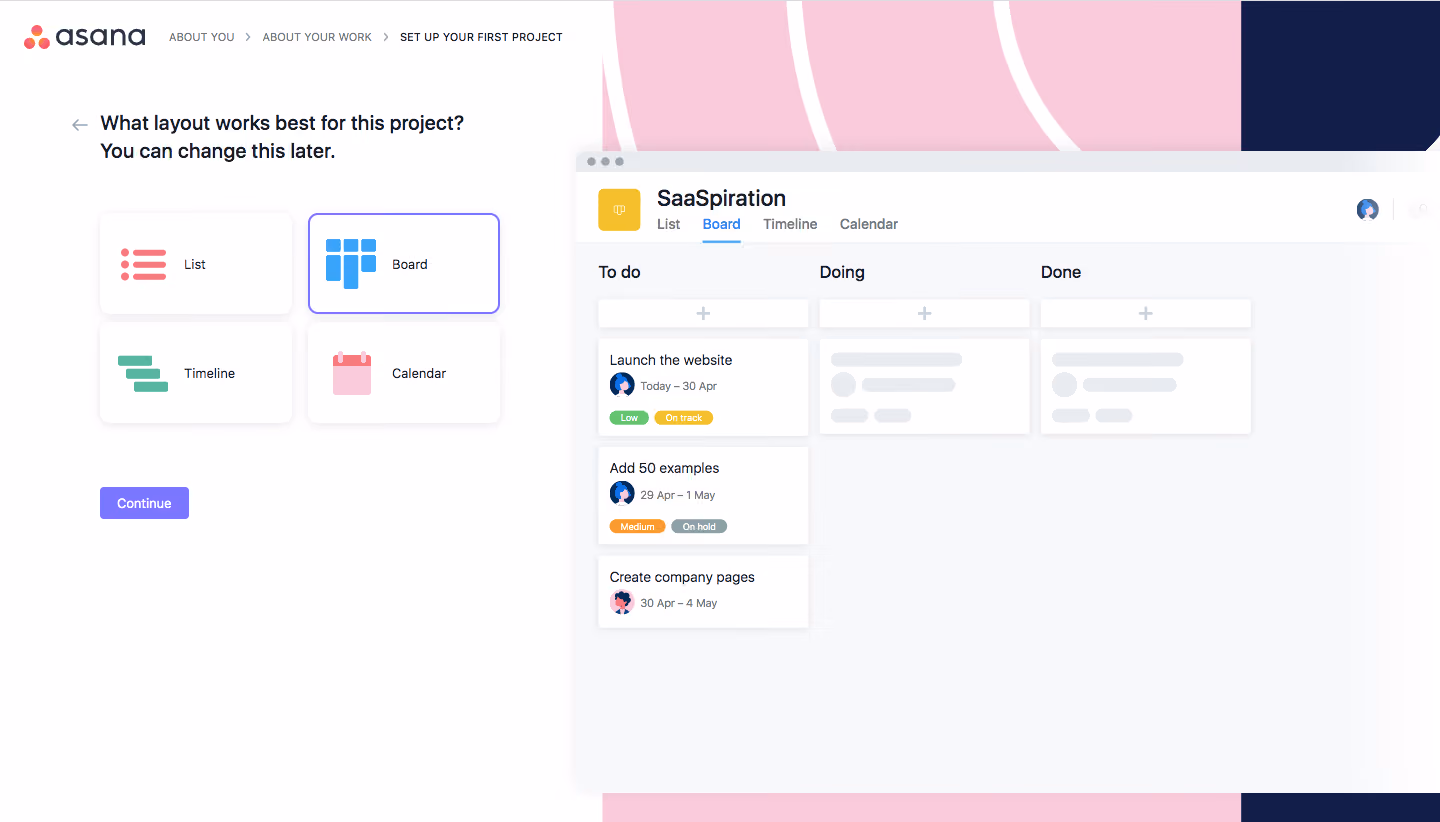Click the Today – 30 Apr date
The width and height of the screenshot is (1440, 822).
coord(679,386)
